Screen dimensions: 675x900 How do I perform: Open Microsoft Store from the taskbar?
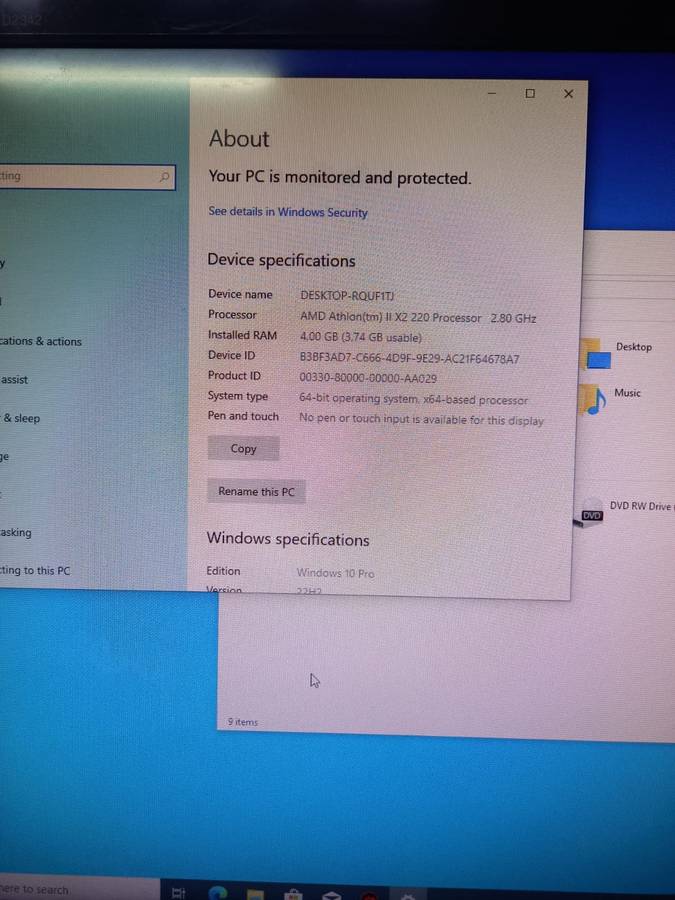click(293, 892)
